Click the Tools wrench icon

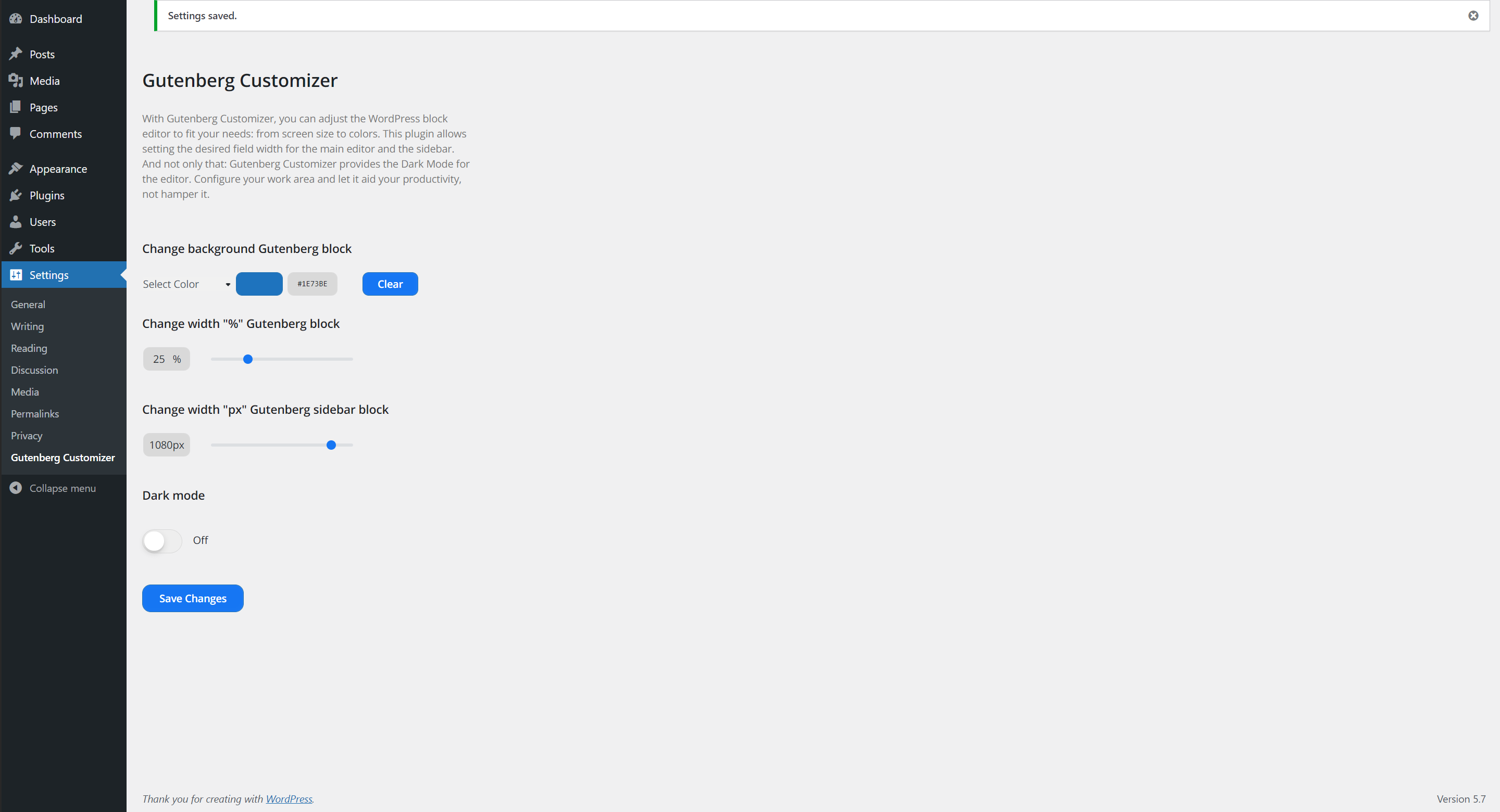16,249
